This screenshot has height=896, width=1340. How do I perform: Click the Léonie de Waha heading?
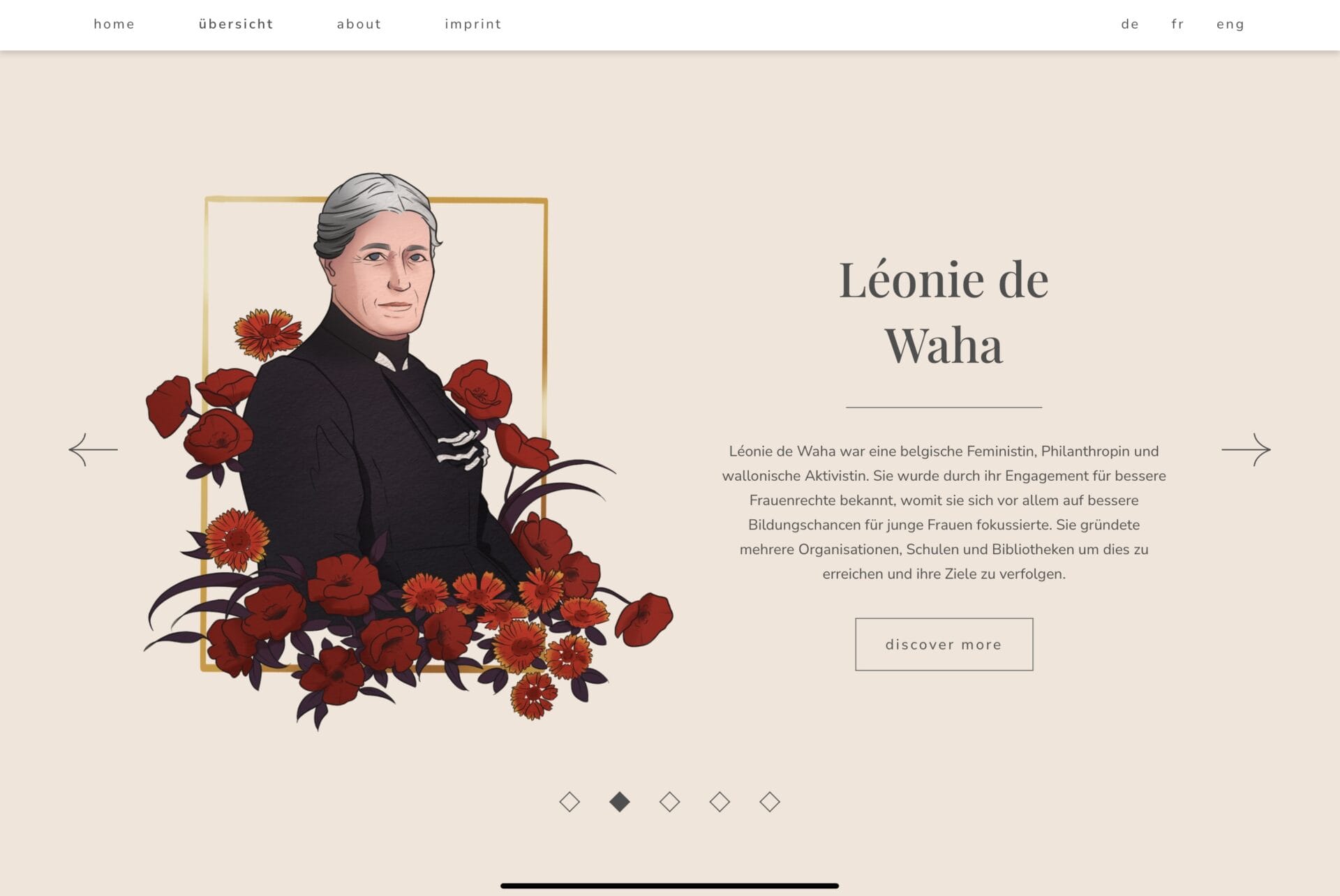944,312
